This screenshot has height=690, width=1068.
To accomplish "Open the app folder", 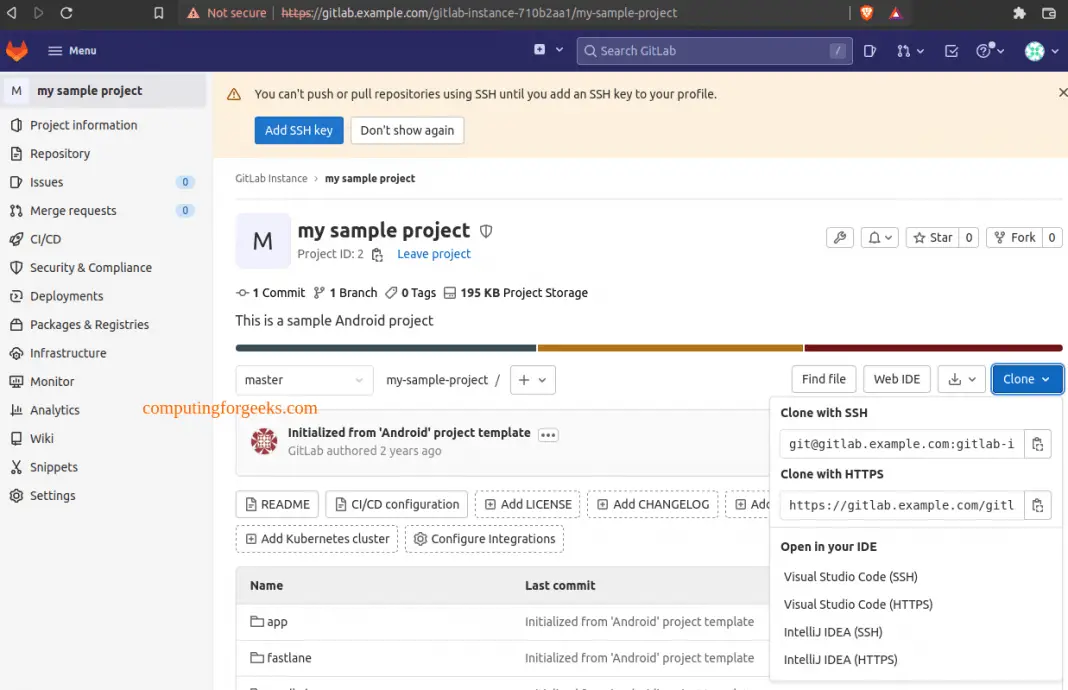I will click(x=277, y=622).
